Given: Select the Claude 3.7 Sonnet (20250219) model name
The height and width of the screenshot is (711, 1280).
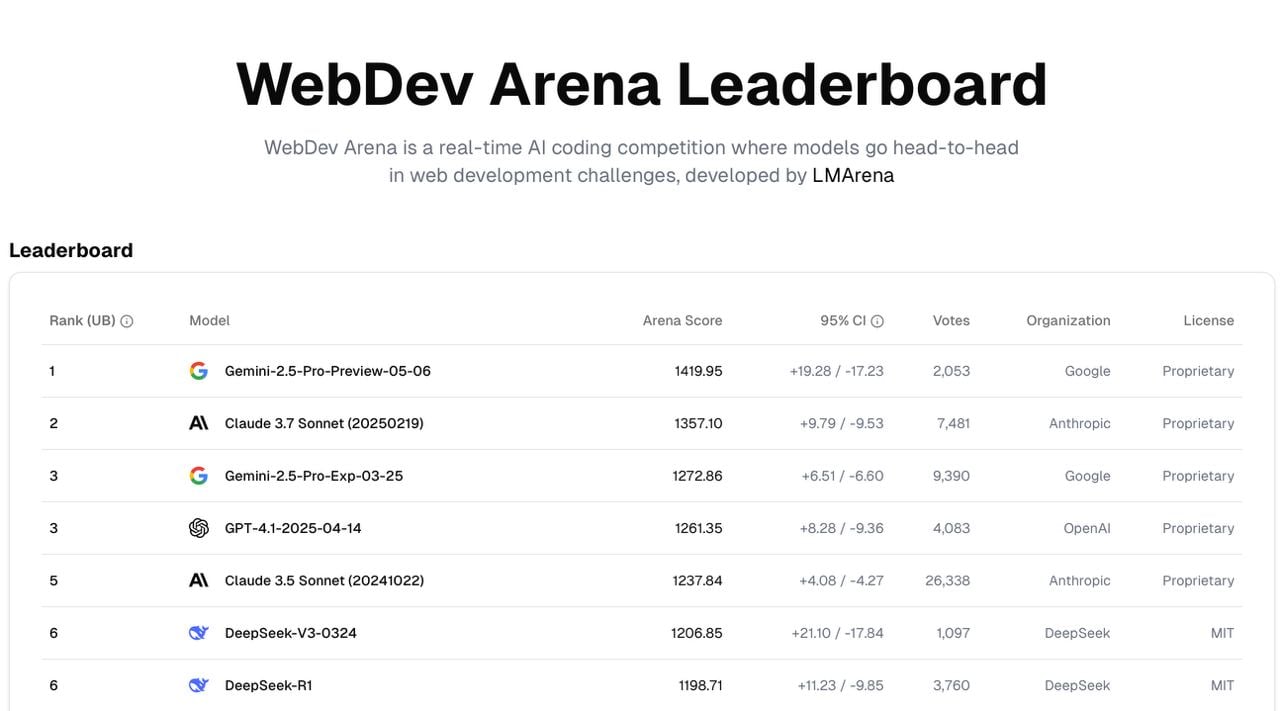Looking at the screenshot, I should coord(324,423).
